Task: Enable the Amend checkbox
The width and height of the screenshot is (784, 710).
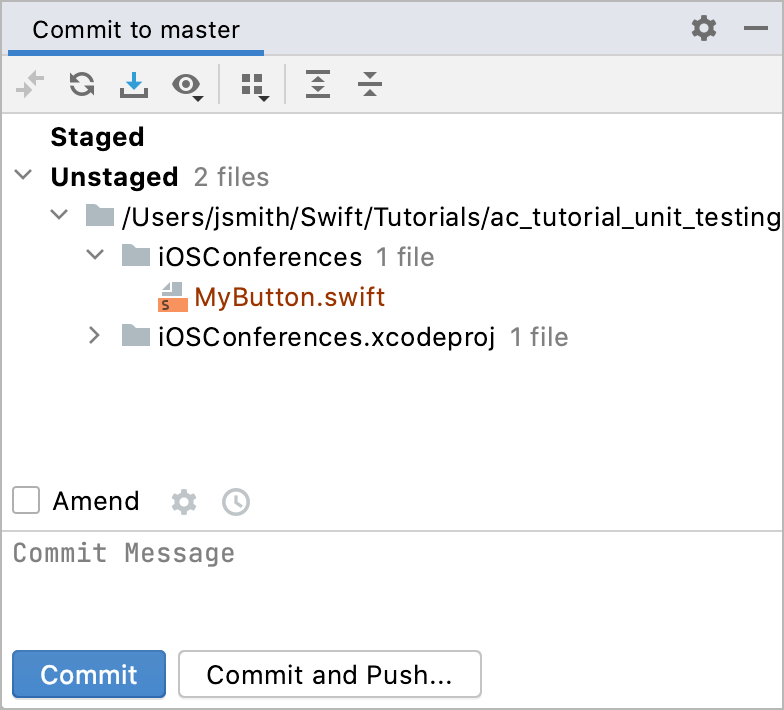Action: 26,500
